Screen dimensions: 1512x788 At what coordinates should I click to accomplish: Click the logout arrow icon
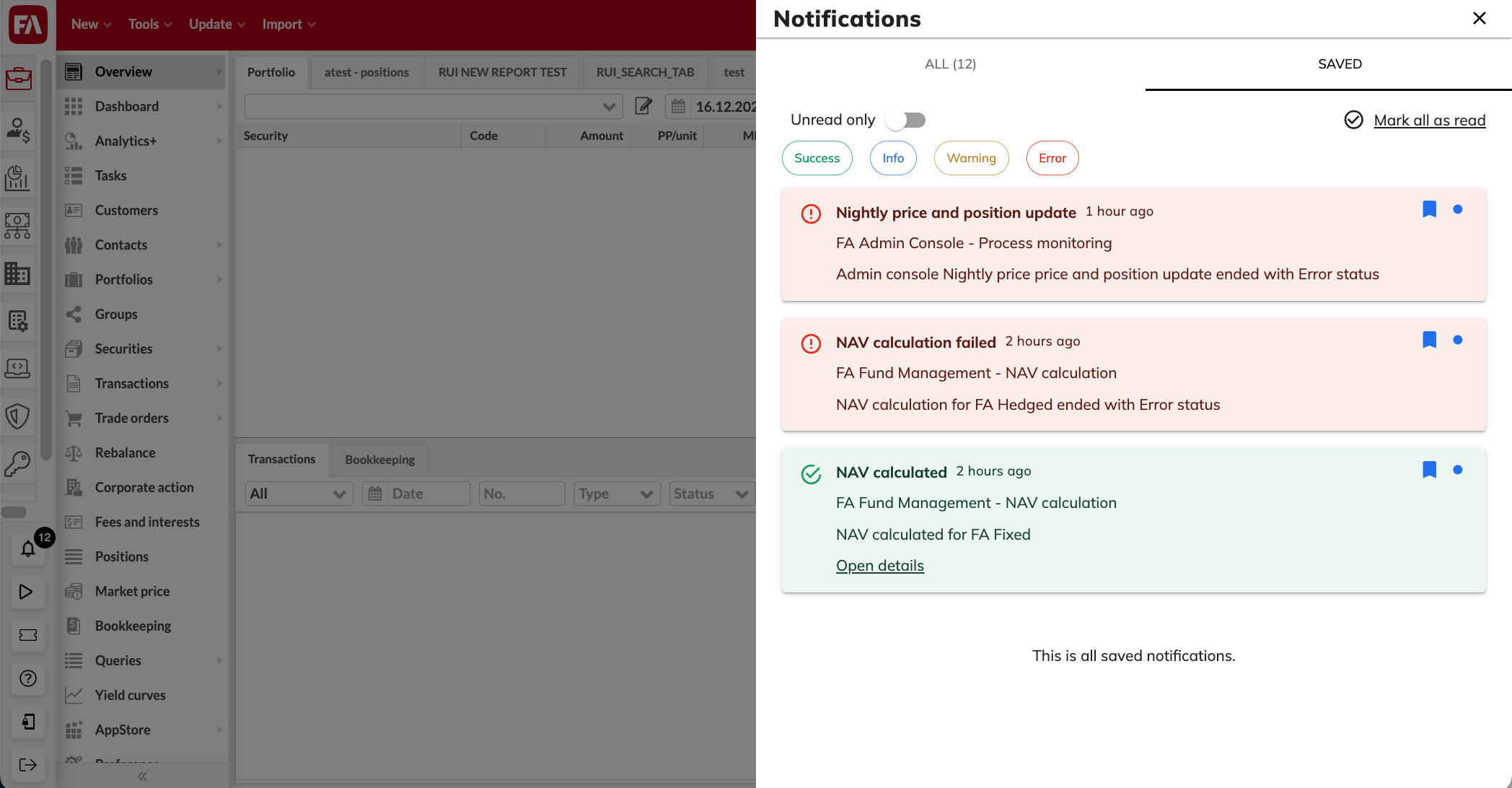(x=28, y=765)
